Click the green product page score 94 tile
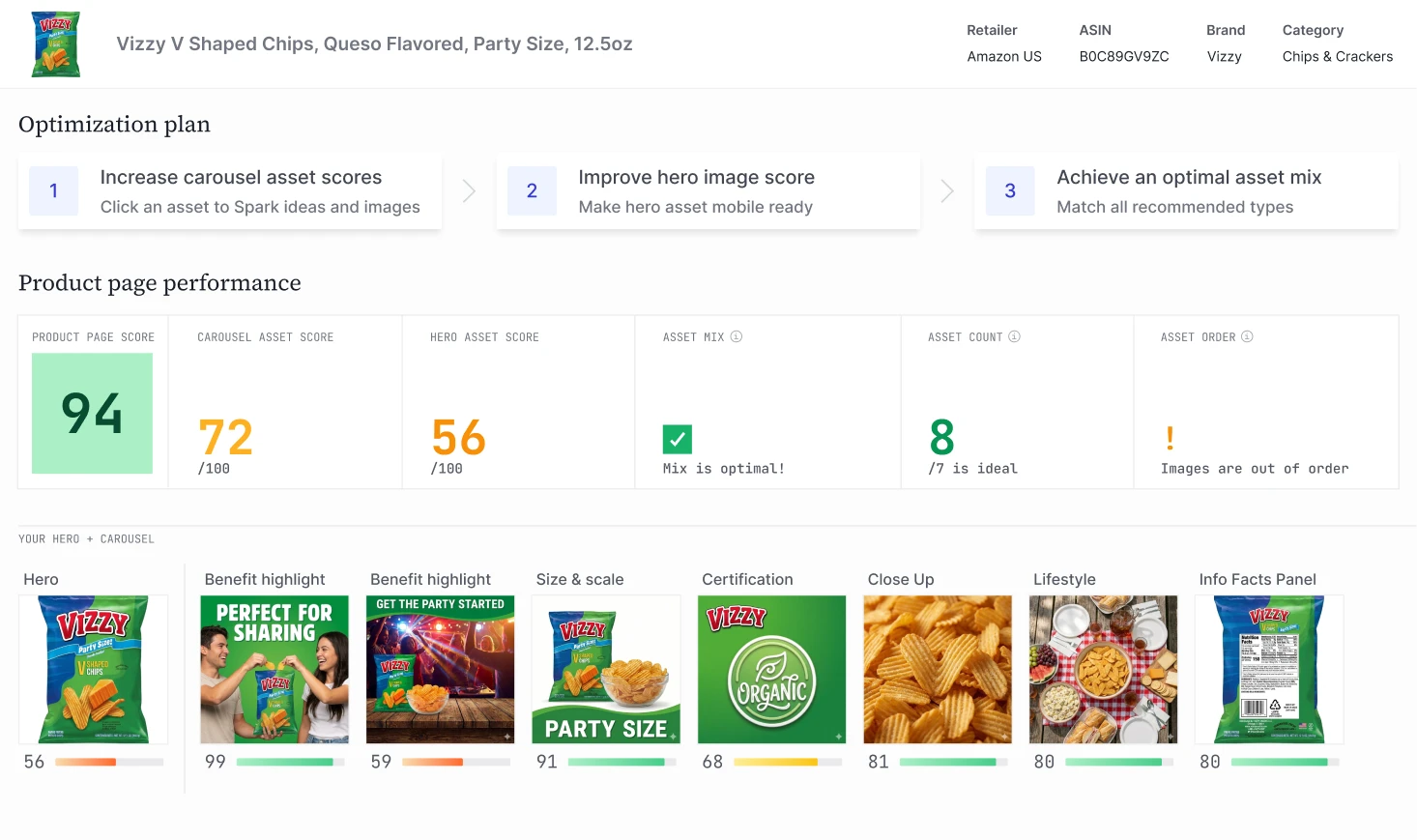Screen dimensions: 1417x840 tap(92, 414)
